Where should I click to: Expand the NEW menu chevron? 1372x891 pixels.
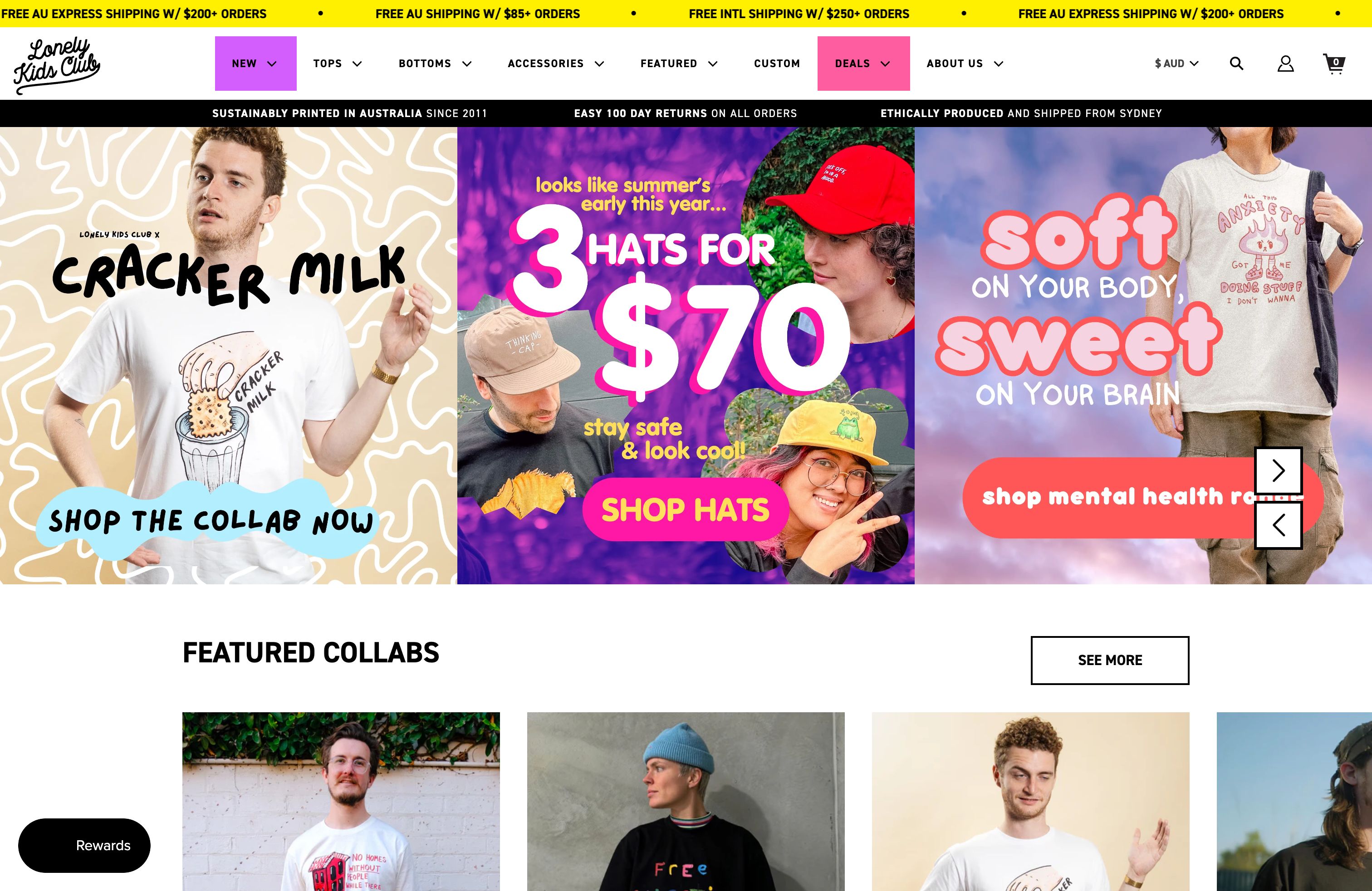pos(271,64)
